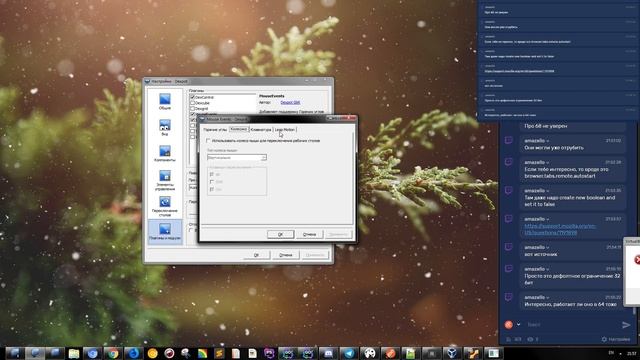640x360 pixels.
Task: Open the account dropdown next to chat avatar
Action: 518,324
